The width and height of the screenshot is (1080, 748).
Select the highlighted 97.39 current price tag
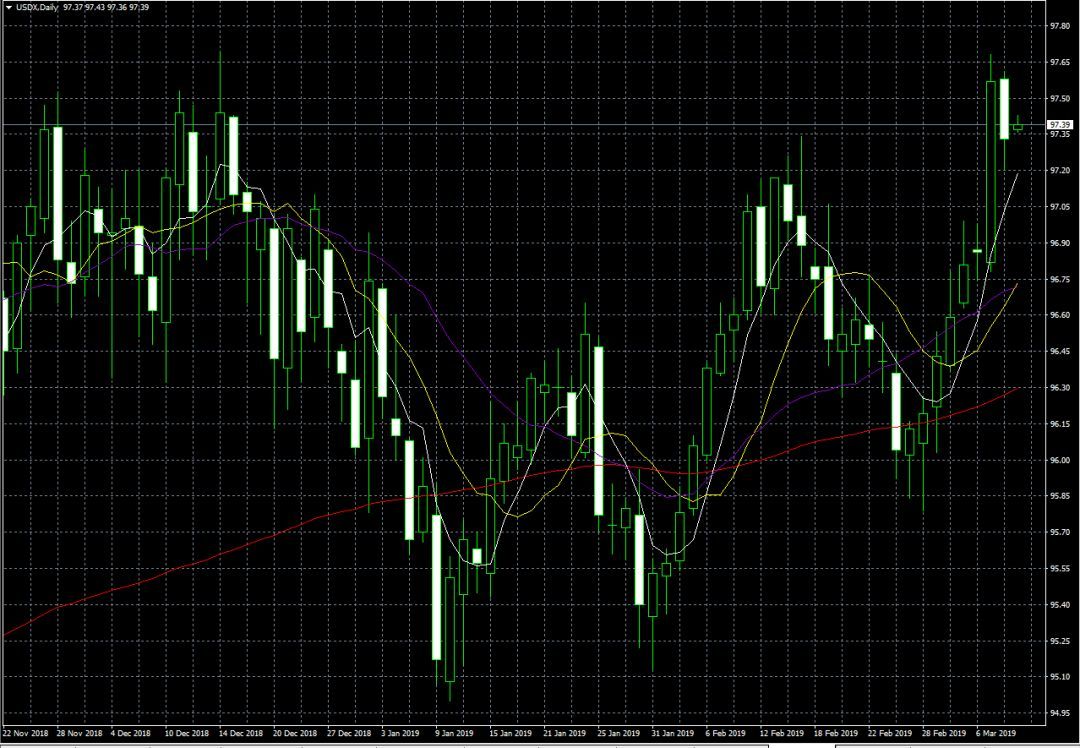(x=1059, y=125)
